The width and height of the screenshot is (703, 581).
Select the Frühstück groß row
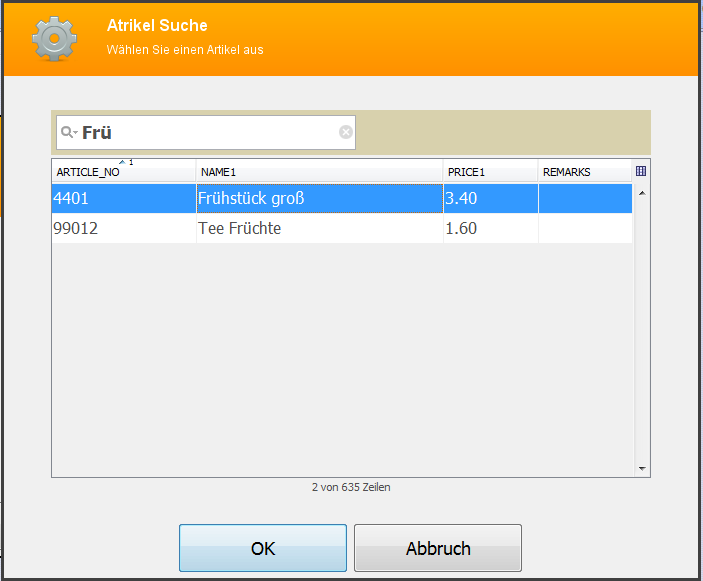[342, 198]
